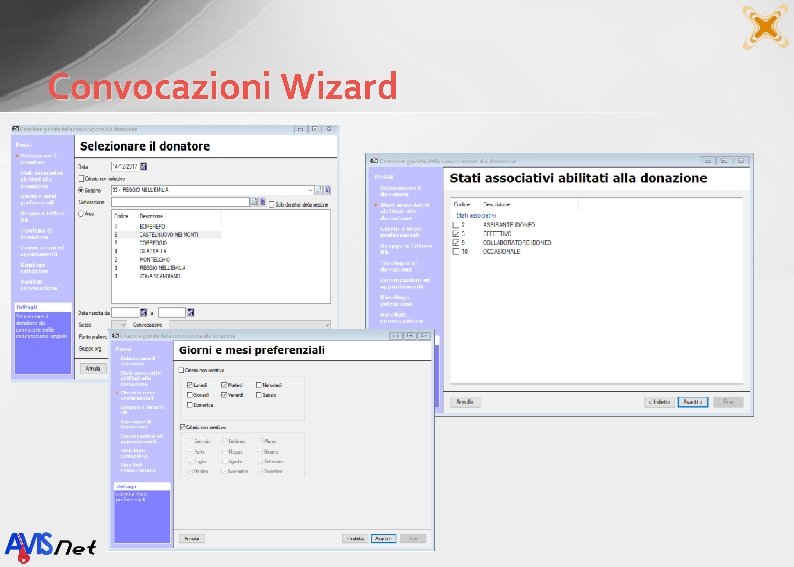Check the Sabato checkbox
794x567 pixels.
click(259, 395)
